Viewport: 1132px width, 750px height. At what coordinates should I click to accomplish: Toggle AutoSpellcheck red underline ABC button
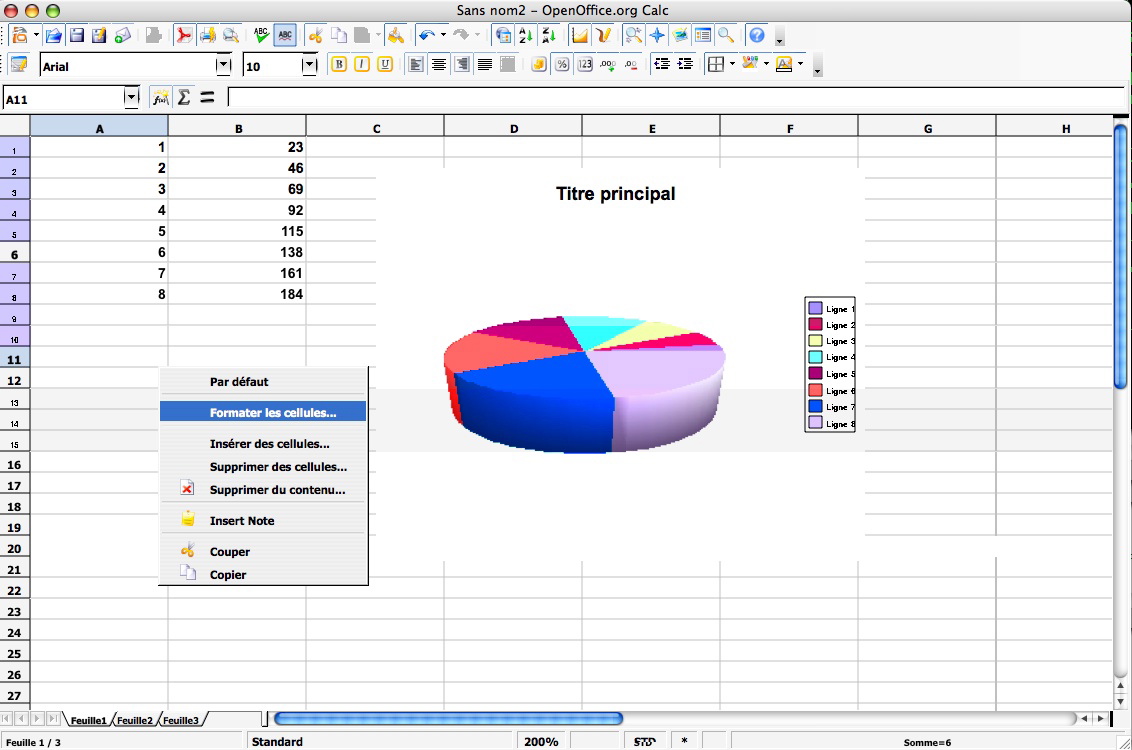(x=285, y=35)
